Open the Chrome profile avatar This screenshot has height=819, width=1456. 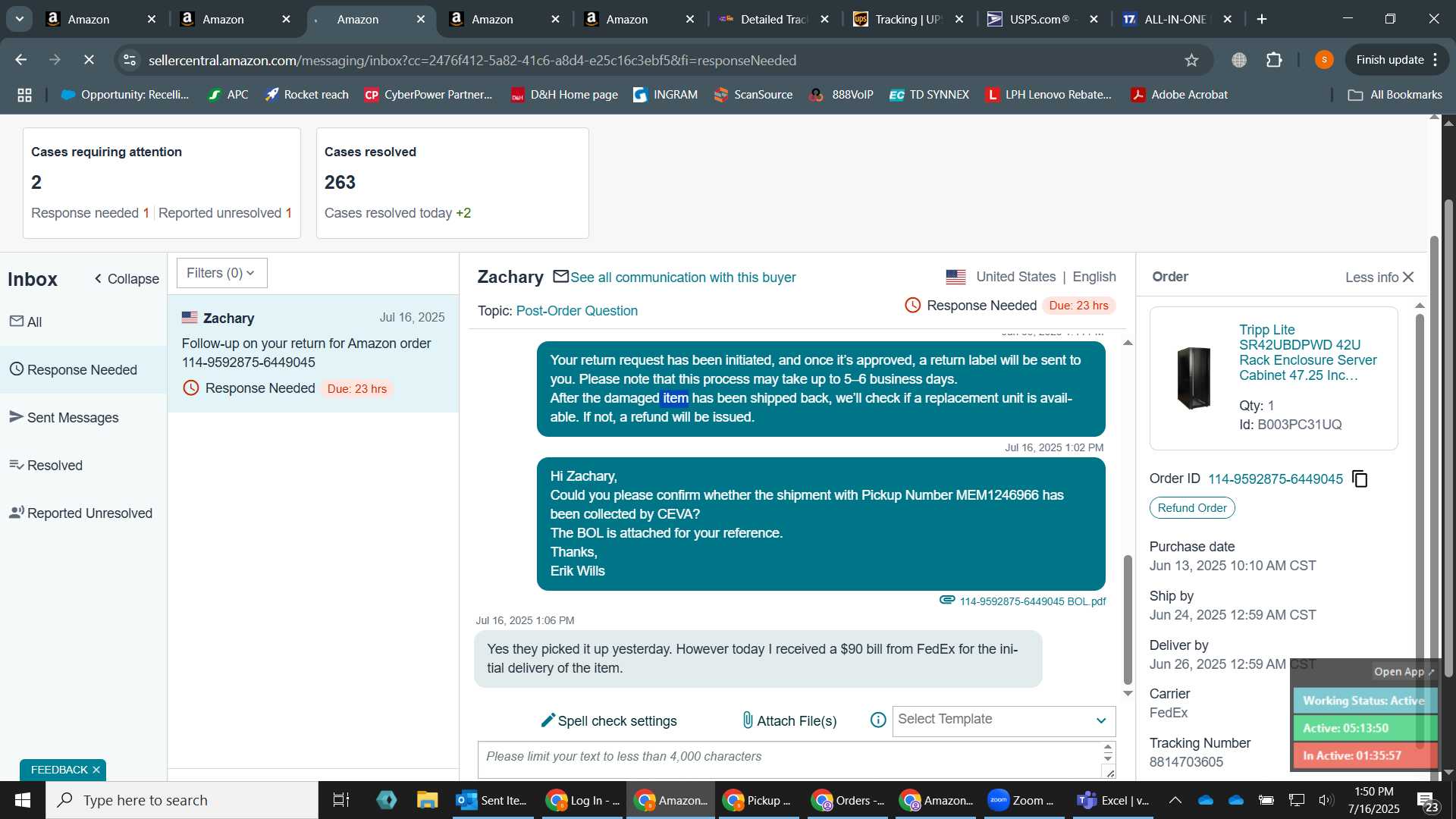coord(1324,60)
